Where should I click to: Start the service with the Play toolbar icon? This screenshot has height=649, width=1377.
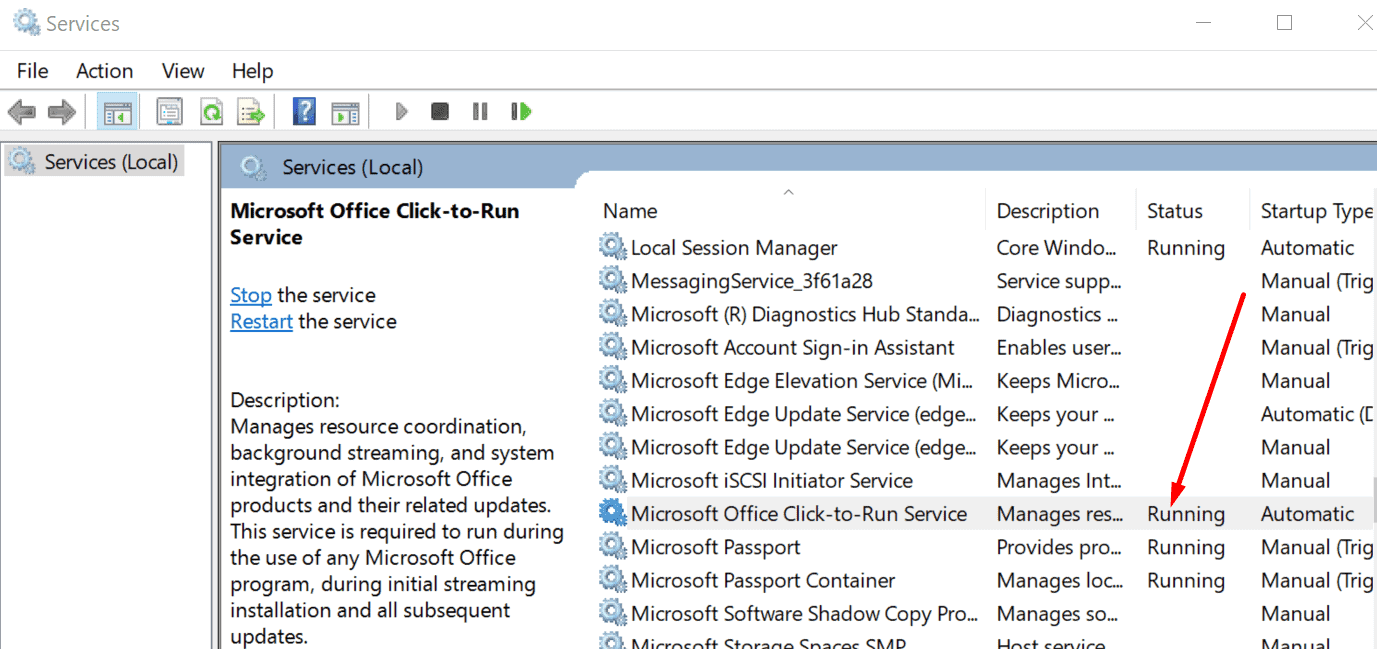(401, 111)
